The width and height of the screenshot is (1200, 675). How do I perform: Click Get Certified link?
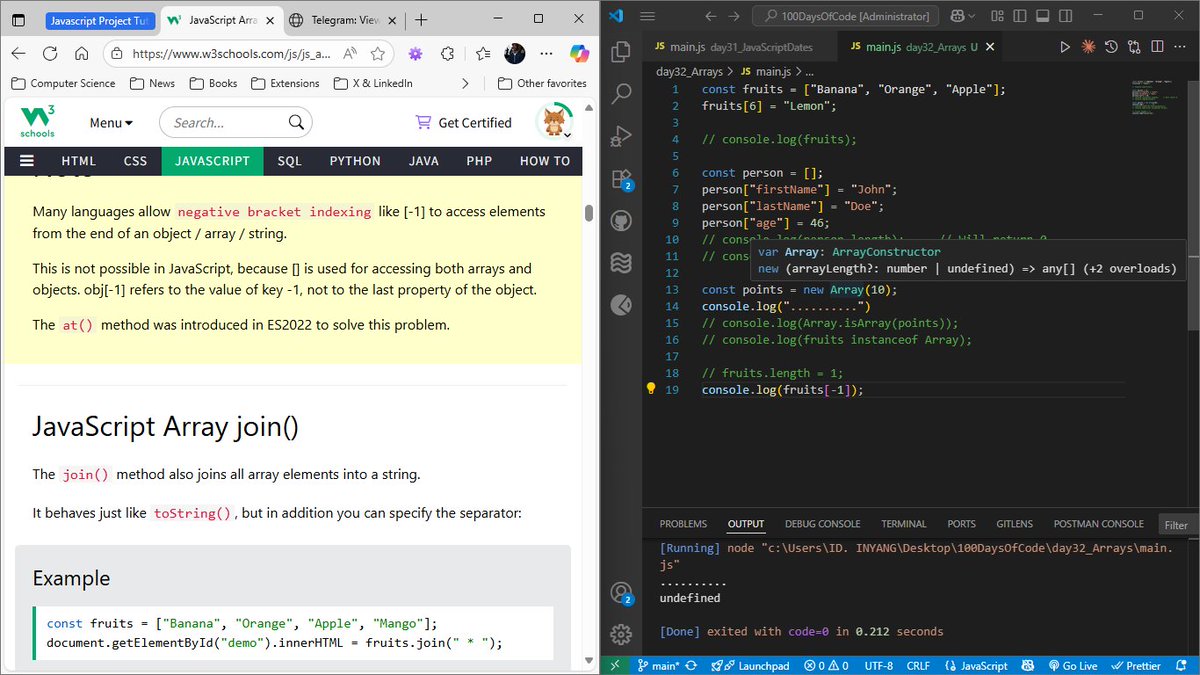(x=464, y=123)
